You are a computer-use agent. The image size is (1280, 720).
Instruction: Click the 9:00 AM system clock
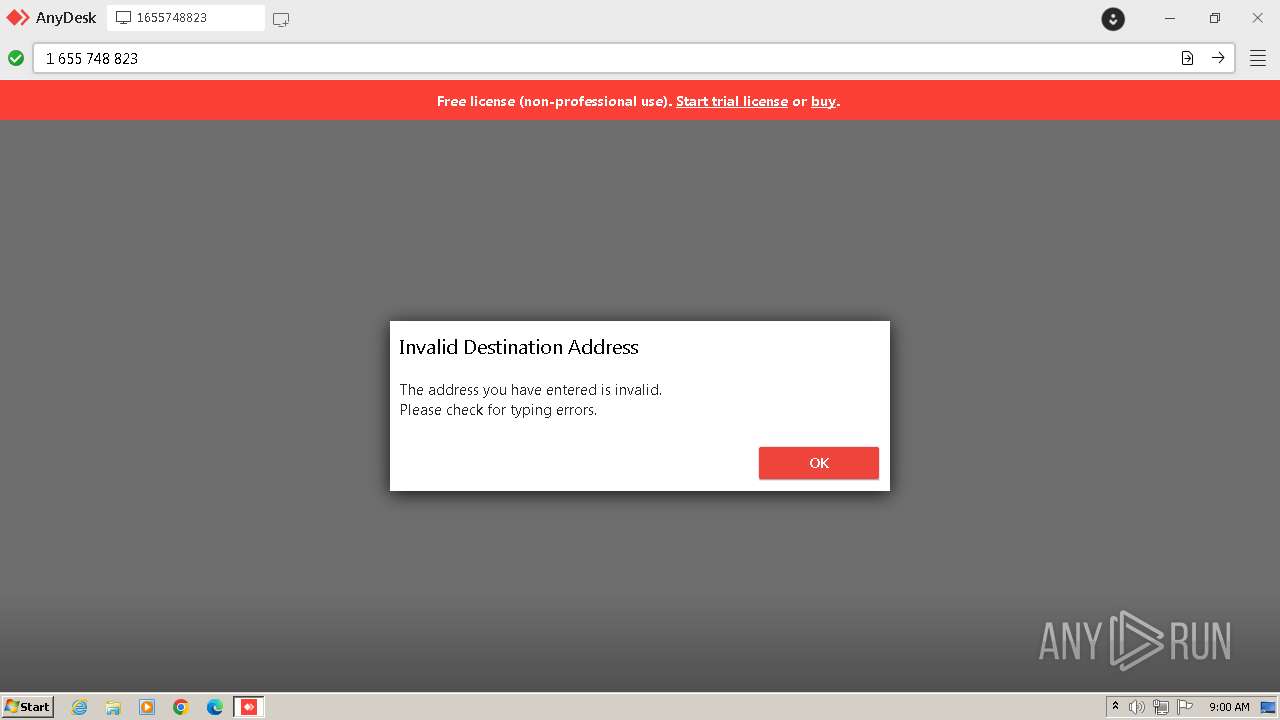(1229, 707)
